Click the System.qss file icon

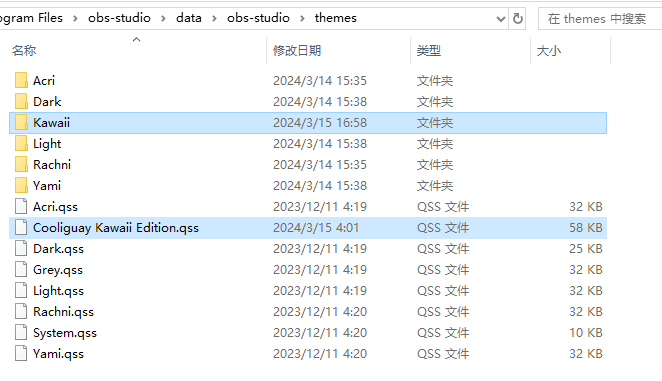coord(21,332)
